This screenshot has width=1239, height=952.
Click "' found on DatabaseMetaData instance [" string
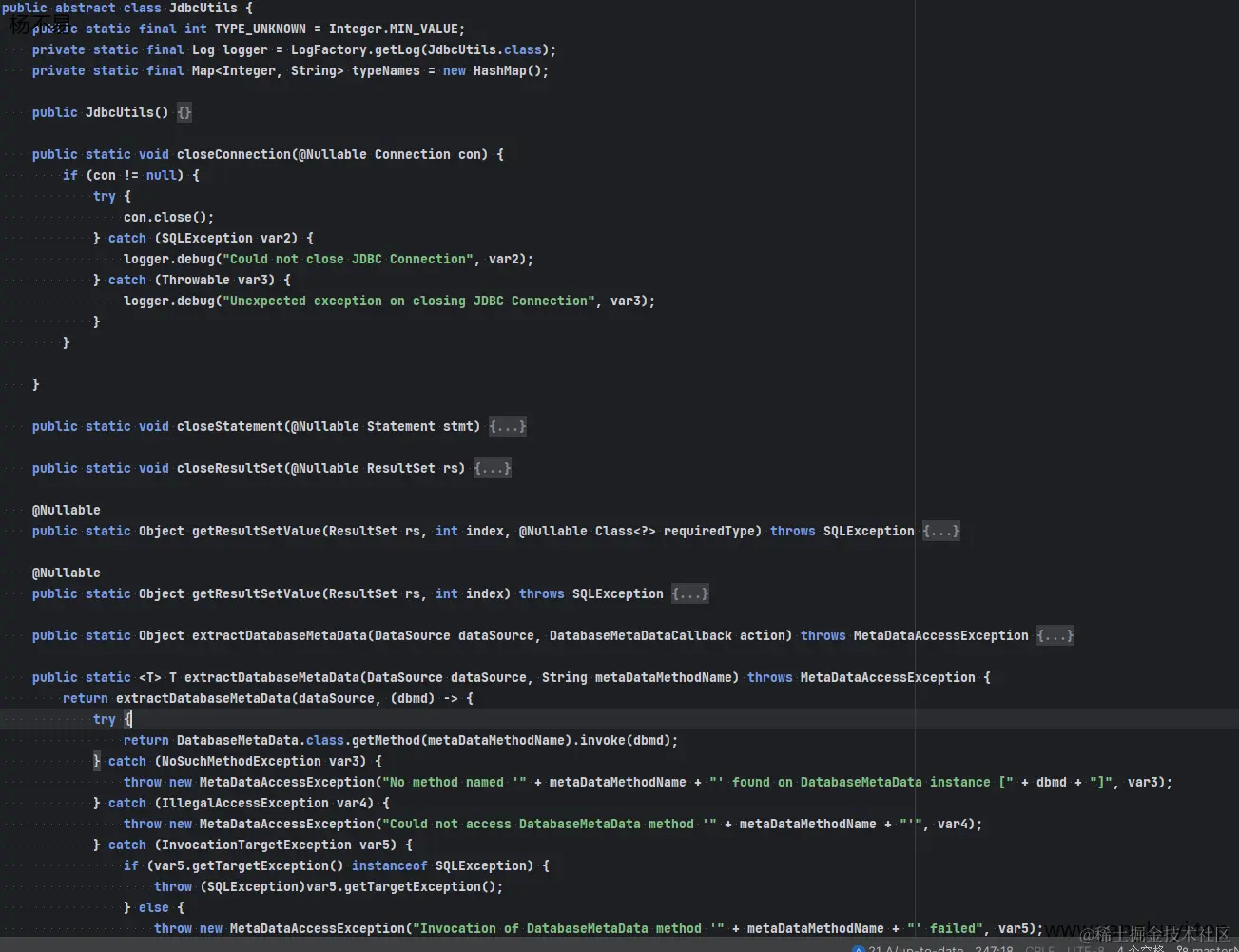[861, 782]
